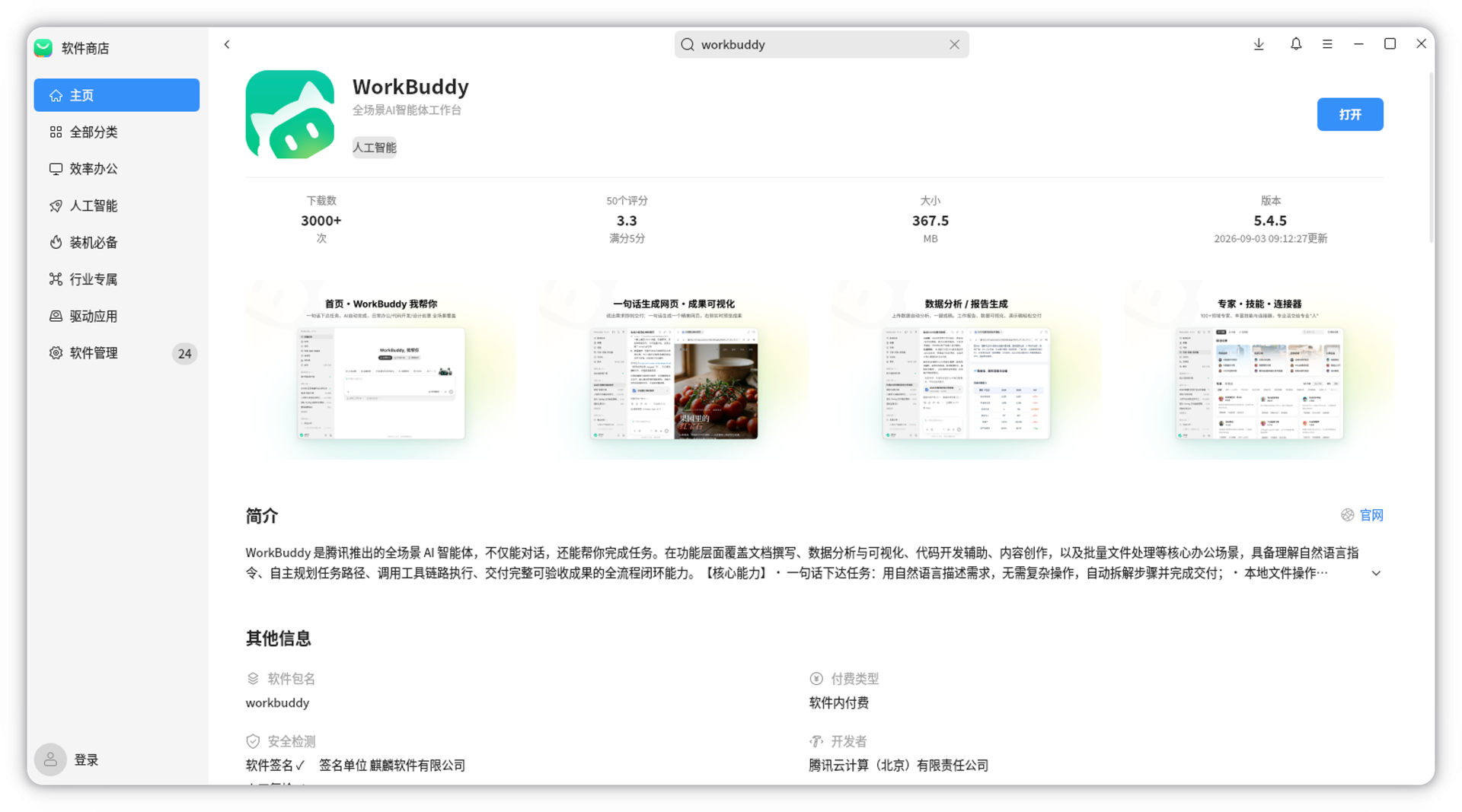Screen dimensions: 1462x812
Task: Click 登录 at the sidebar bottom
Action: click(x=86, y=759)
